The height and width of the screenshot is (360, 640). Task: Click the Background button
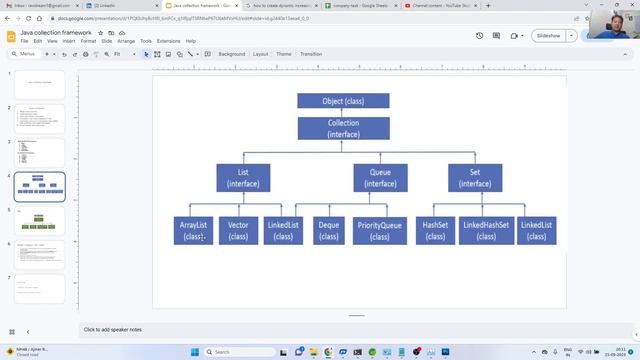(x=232, y=54)
